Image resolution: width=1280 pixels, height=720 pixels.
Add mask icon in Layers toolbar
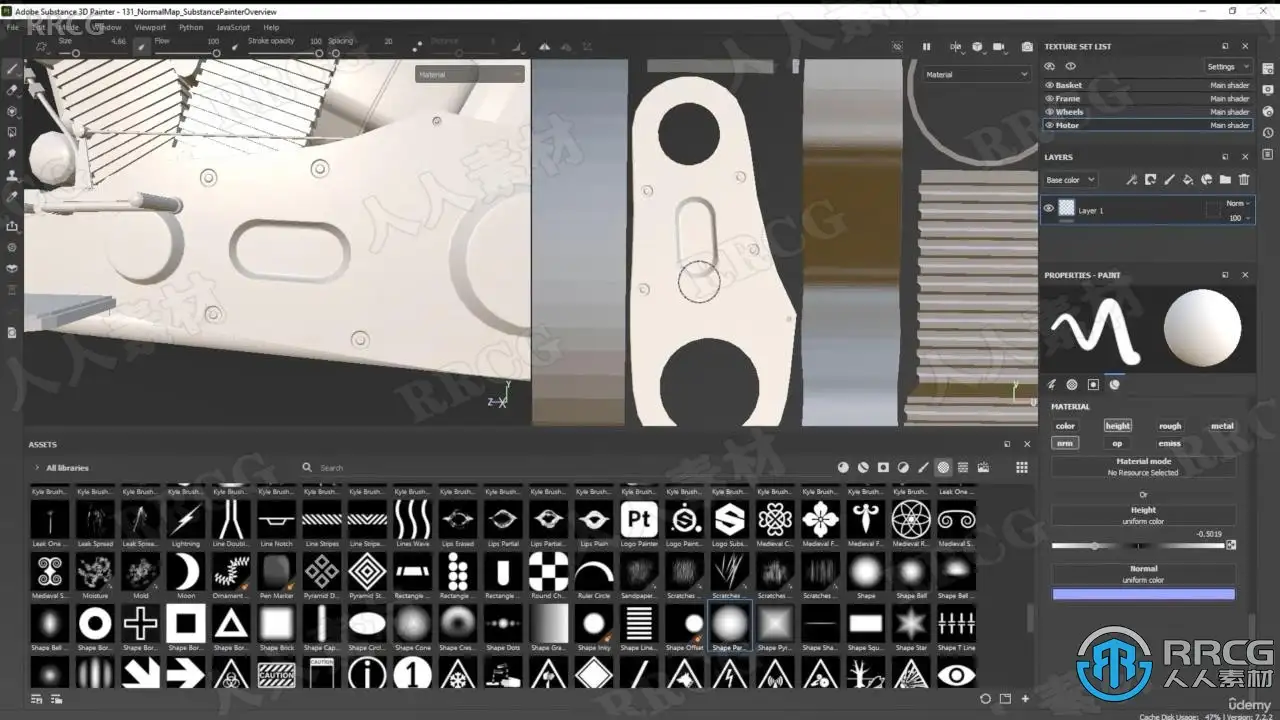pyautogui.click(x=1150, y=180)
